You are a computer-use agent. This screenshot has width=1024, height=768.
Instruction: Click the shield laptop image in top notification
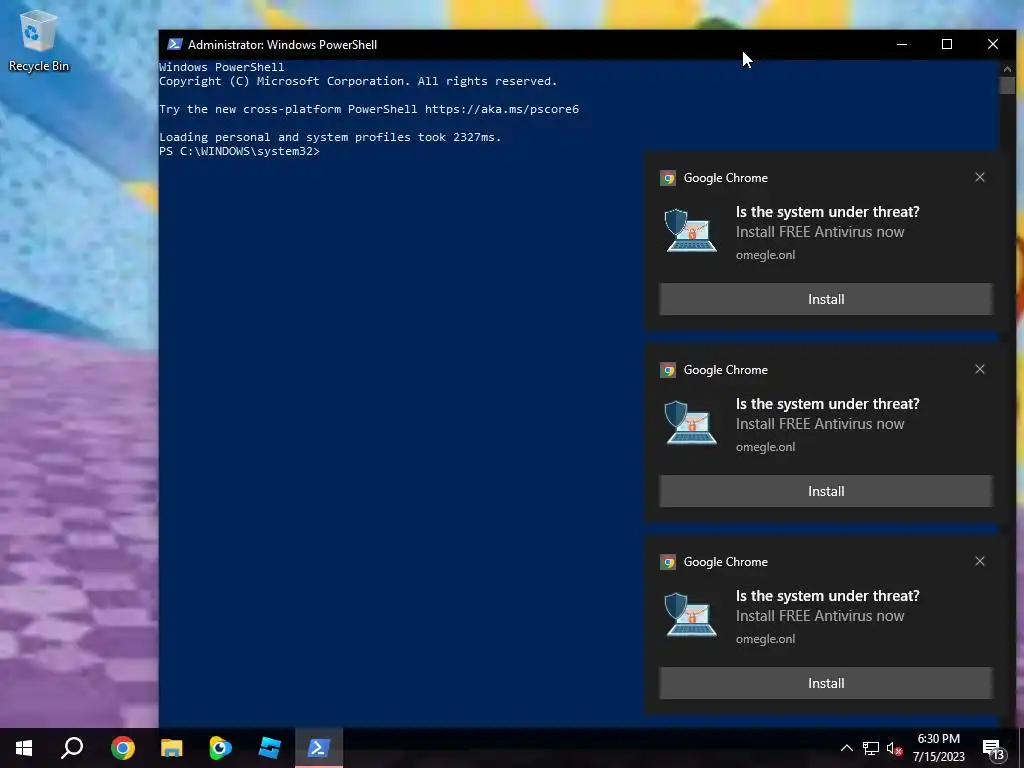690,231
